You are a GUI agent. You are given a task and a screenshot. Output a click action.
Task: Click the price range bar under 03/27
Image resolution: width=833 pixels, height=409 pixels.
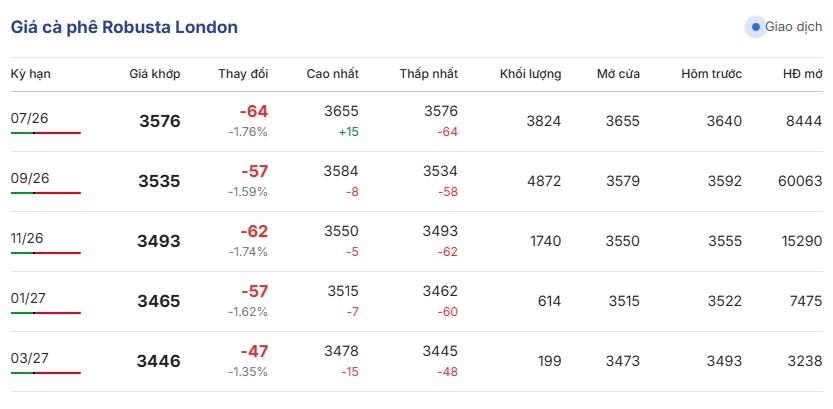point(46,373)
